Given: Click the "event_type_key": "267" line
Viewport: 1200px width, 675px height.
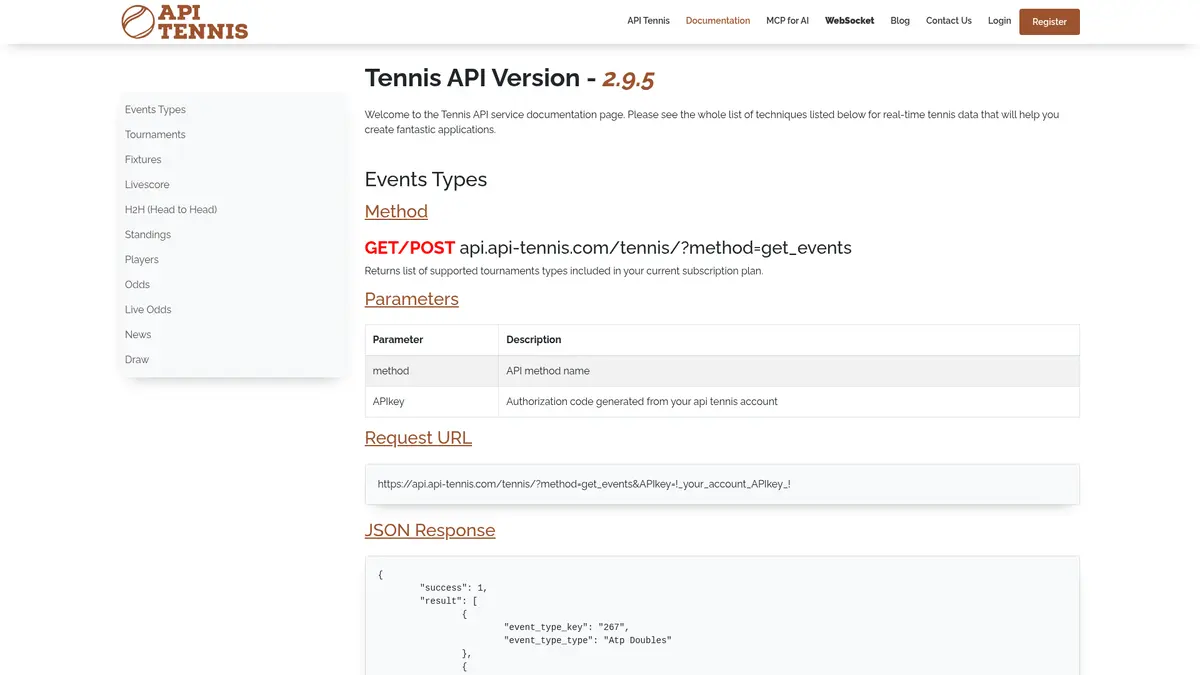Looking at the screenshot, I should [x=567, y=627].
